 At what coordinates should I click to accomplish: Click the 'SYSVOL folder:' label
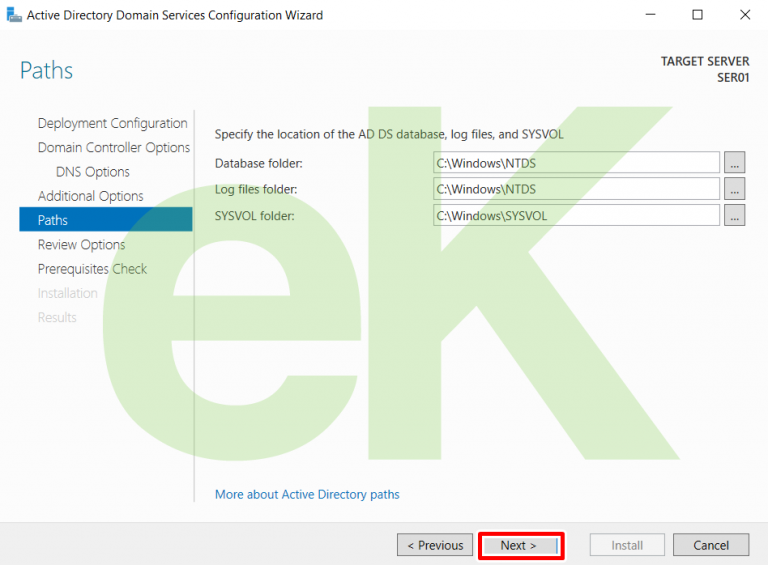pos(255,216)
